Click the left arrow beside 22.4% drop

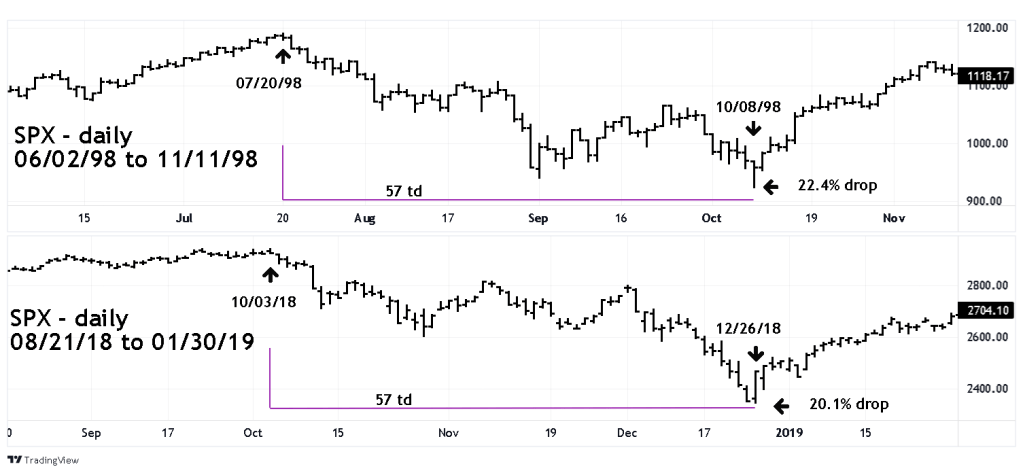click(x=769, y=186)
